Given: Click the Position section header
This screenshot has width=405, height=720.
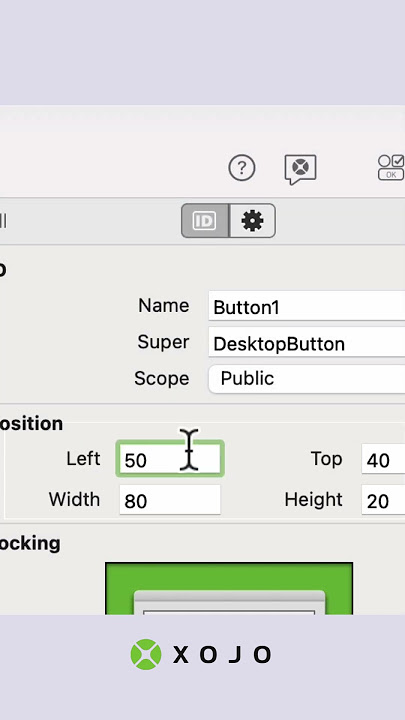Looking at the screenshot, I should 31,423.
